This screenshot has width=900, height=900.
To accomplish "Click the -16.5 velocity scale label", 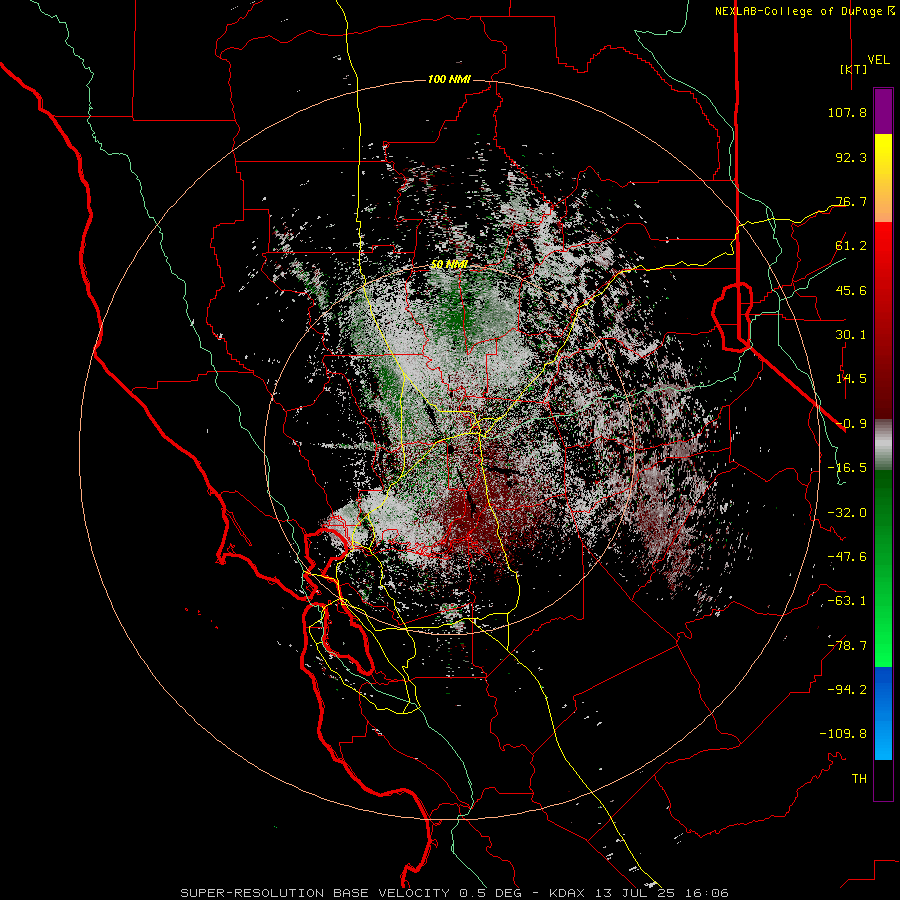I will pyautogui.click(x=847, y=468).
